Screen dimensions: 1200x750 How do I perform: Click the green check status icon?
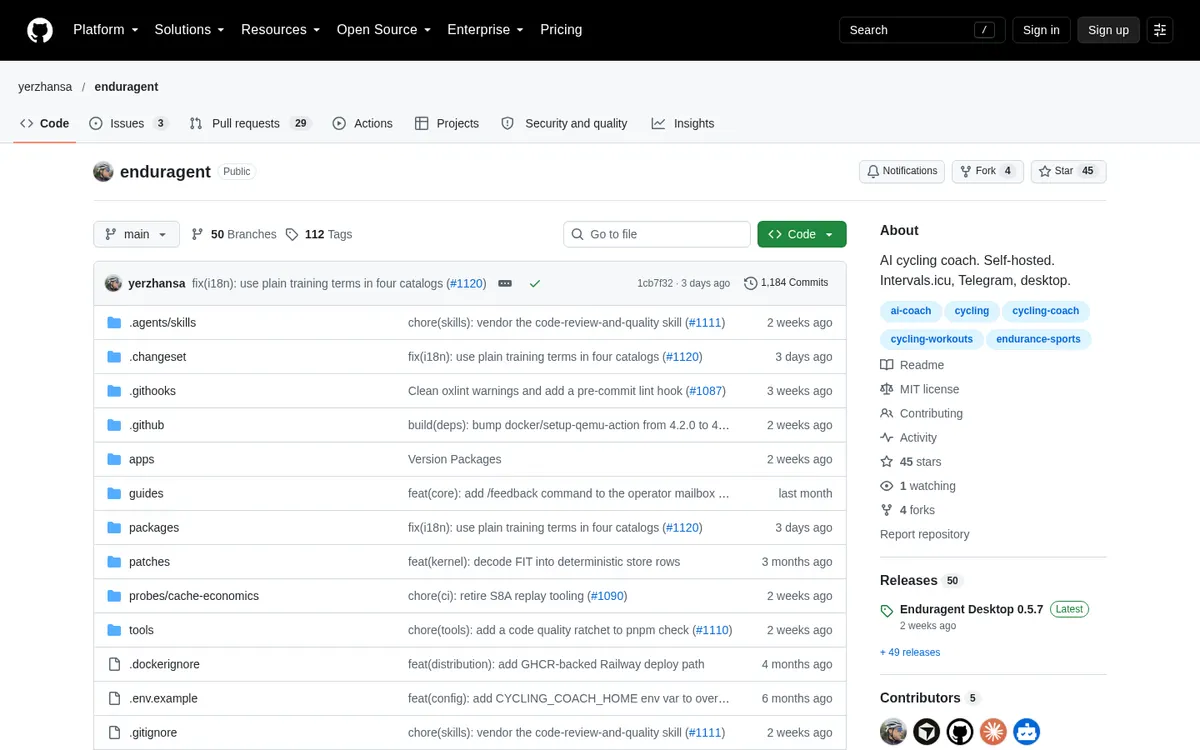(x=535, y=283)
